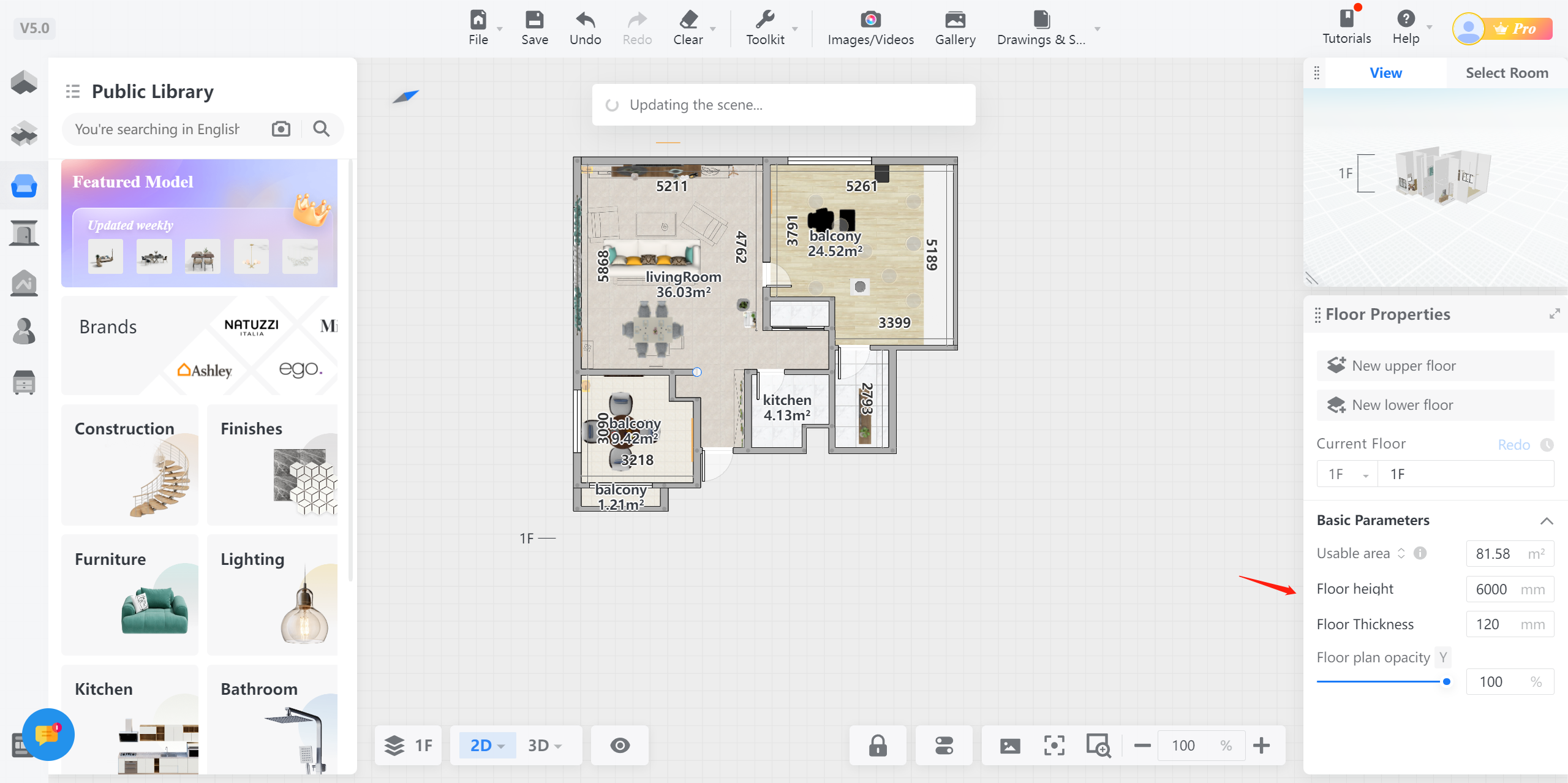Screen dimensions: 1568x783
Task: Click the Gallery icon
Action: (954, 20)
